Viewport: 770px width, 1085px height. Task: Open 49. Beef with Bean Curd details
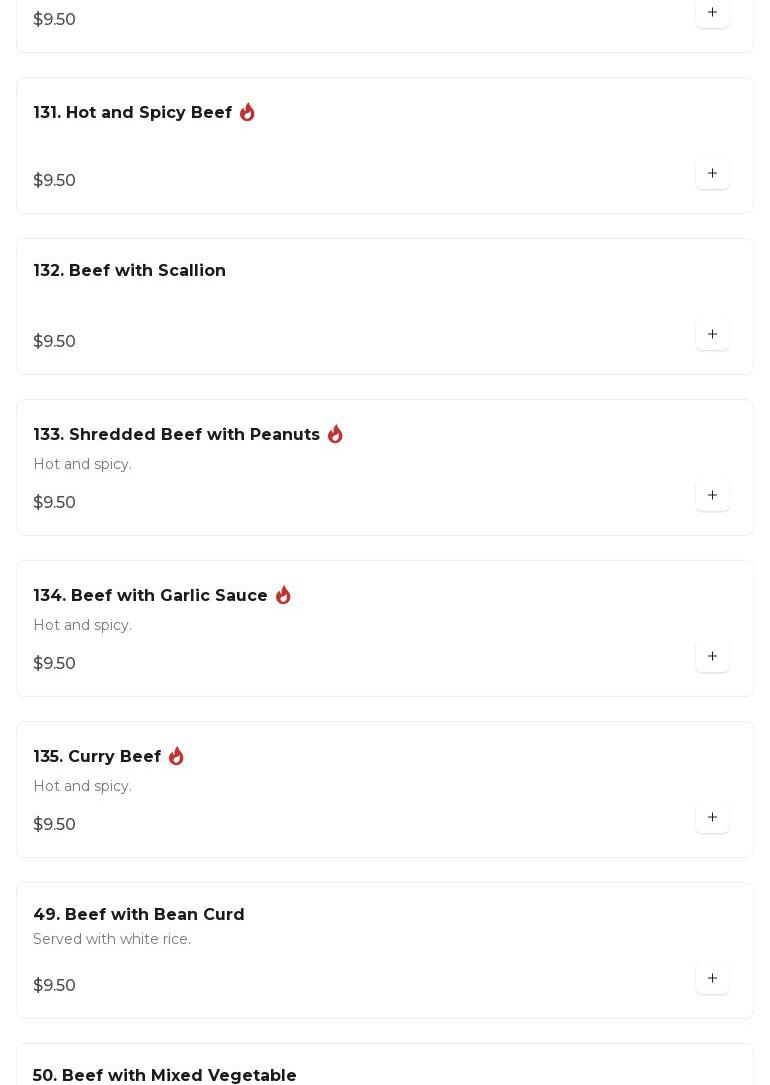tap(139, 915)
